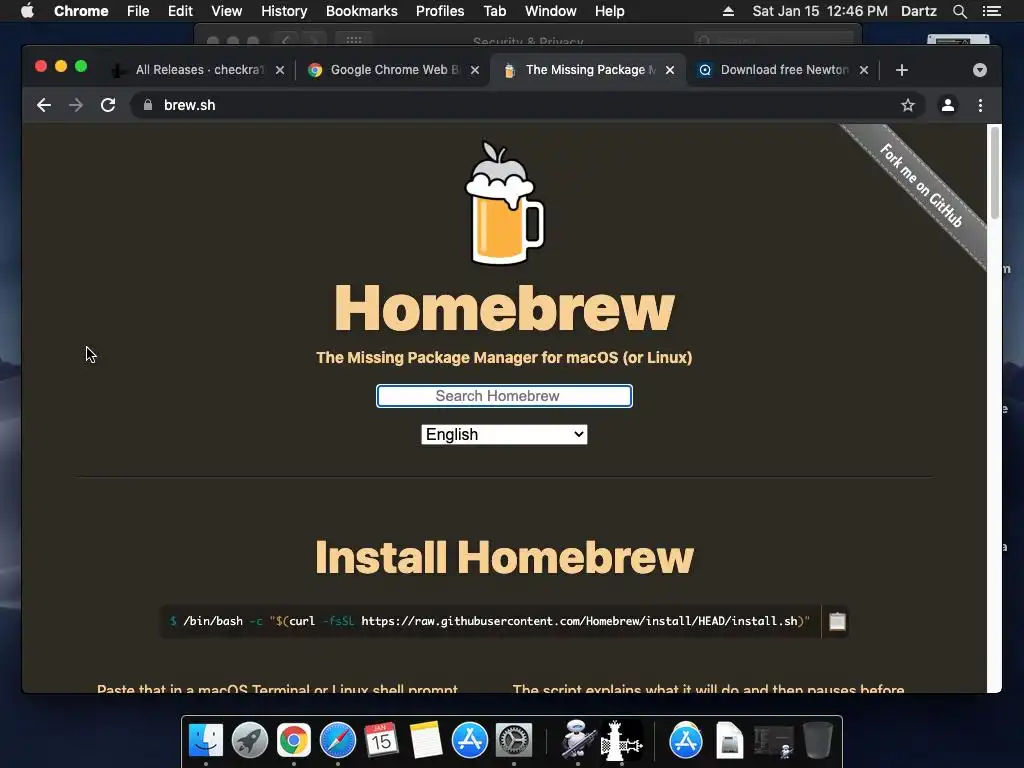Viewport: 1024px width, 768px height.
Task: Click the Search Homebrew input field
Action: point(504,396)
